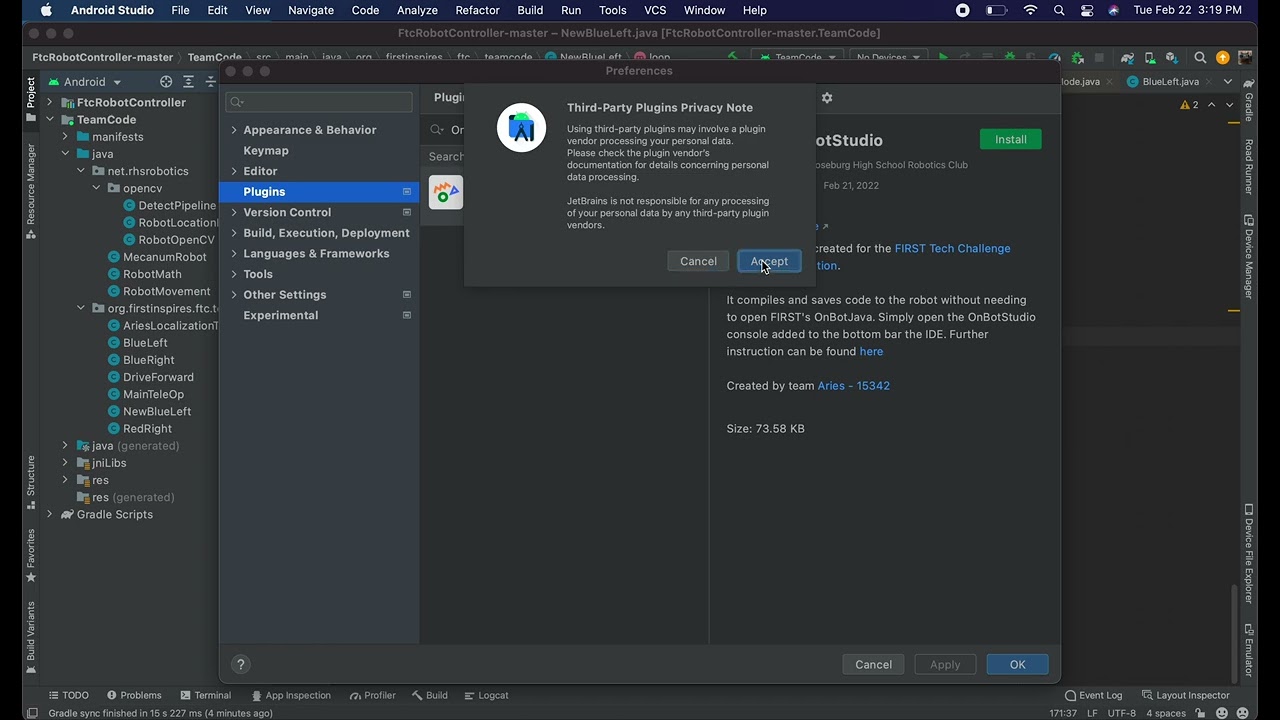The height and width of the screenshot is (720, 1280).
Task: Click the help question mark button
Action: click(x=240, y=664)
